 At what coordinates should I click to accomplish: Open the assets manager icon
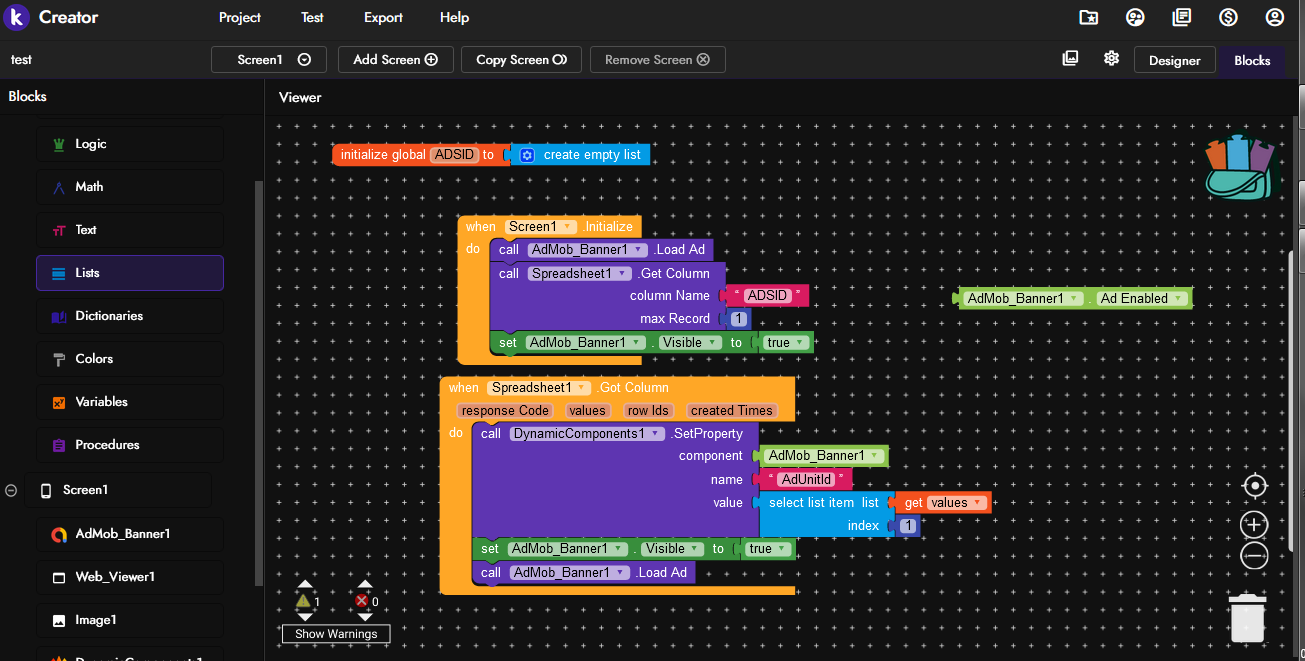pyautogui.click(x=1070, y=59)
